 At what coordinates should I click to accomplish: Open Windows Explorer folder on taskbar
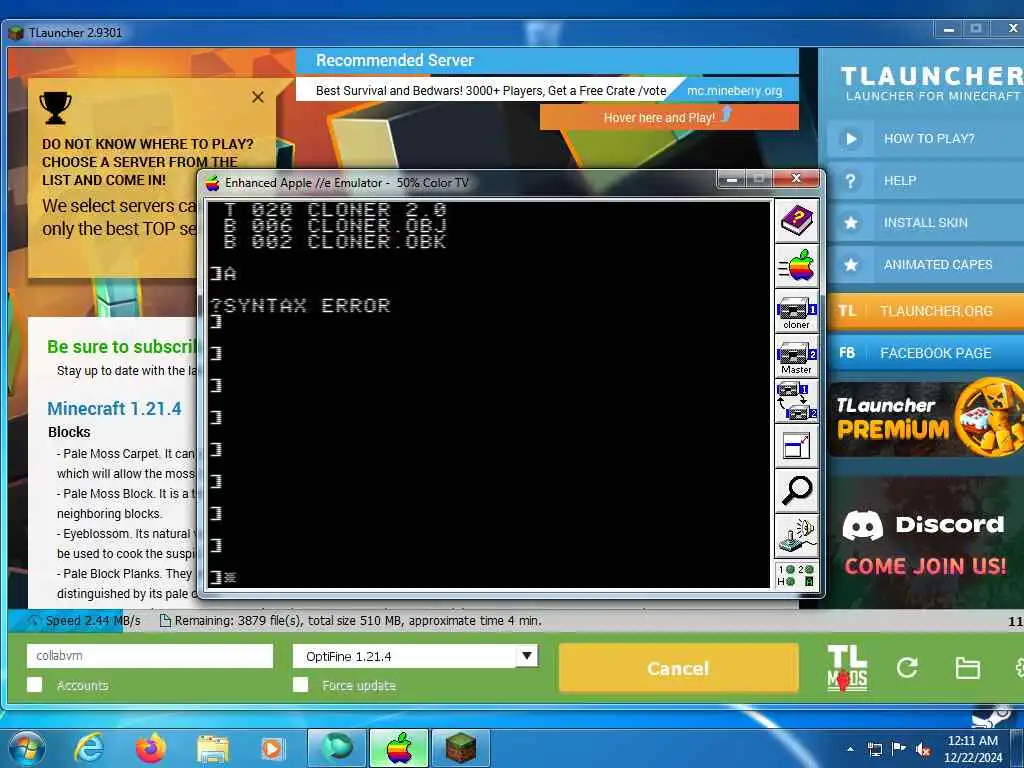[x=213, y=748]
